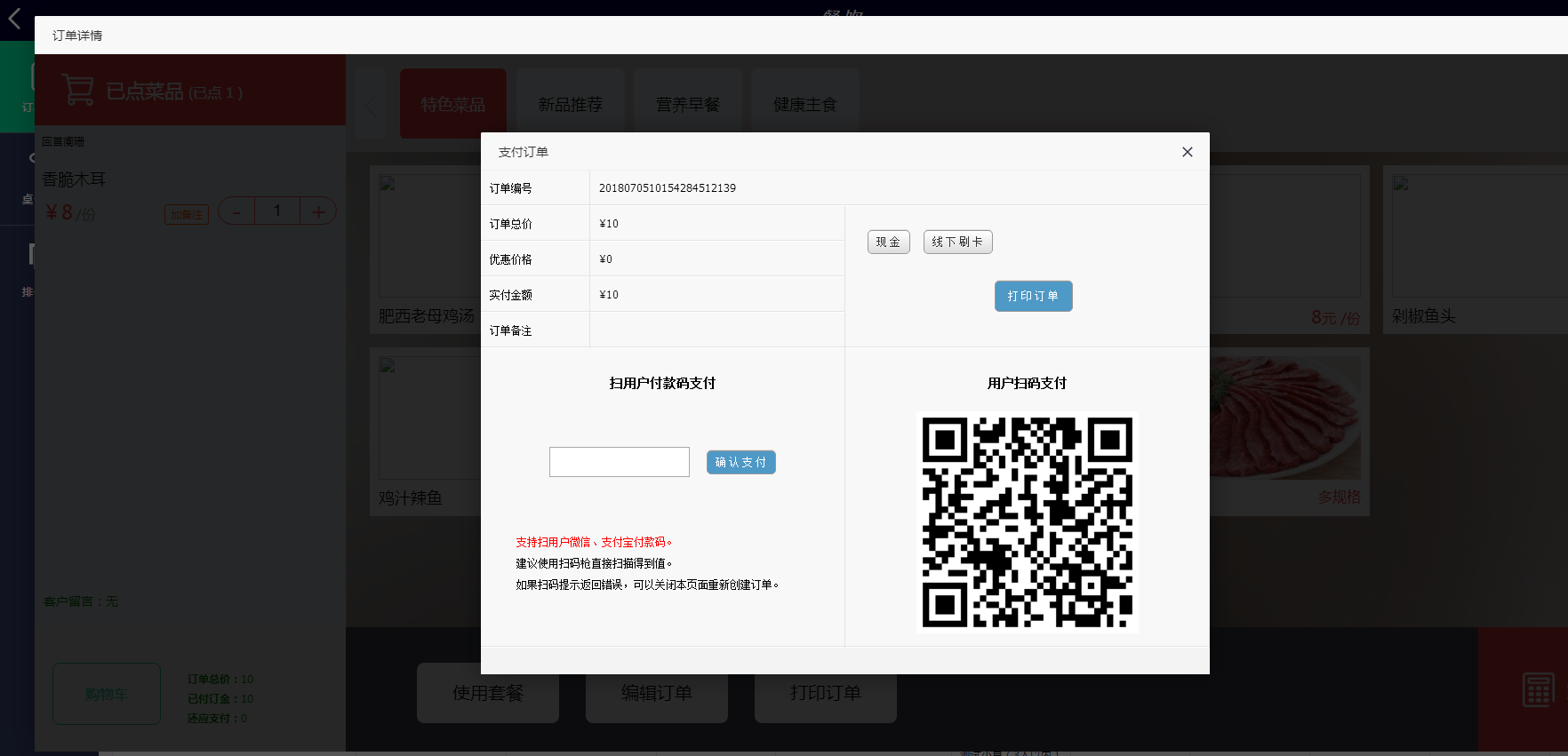Click the 订单备注 value cell
Screen dimensions: 1568x756
[x=716, y=330]
